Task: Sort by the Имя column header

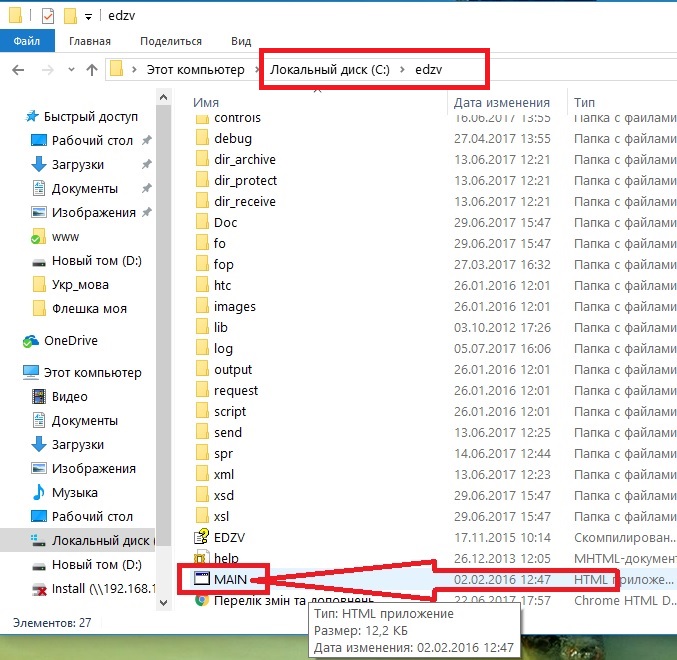Action: point(207,102)
